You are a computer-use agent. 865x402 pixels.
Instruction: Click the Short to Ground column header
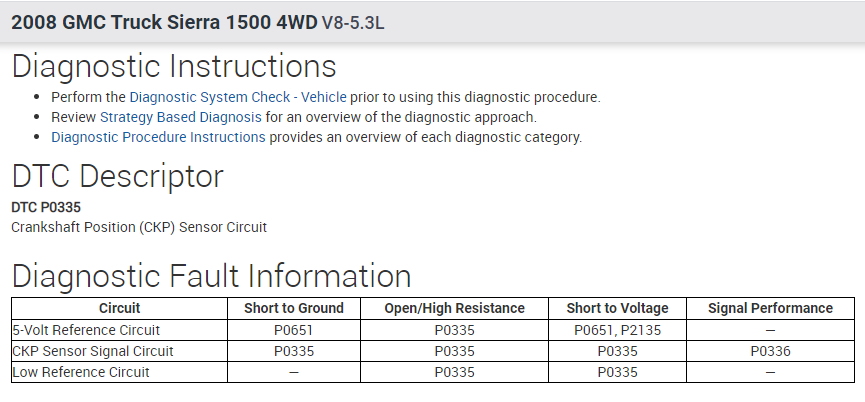(293, 308)
